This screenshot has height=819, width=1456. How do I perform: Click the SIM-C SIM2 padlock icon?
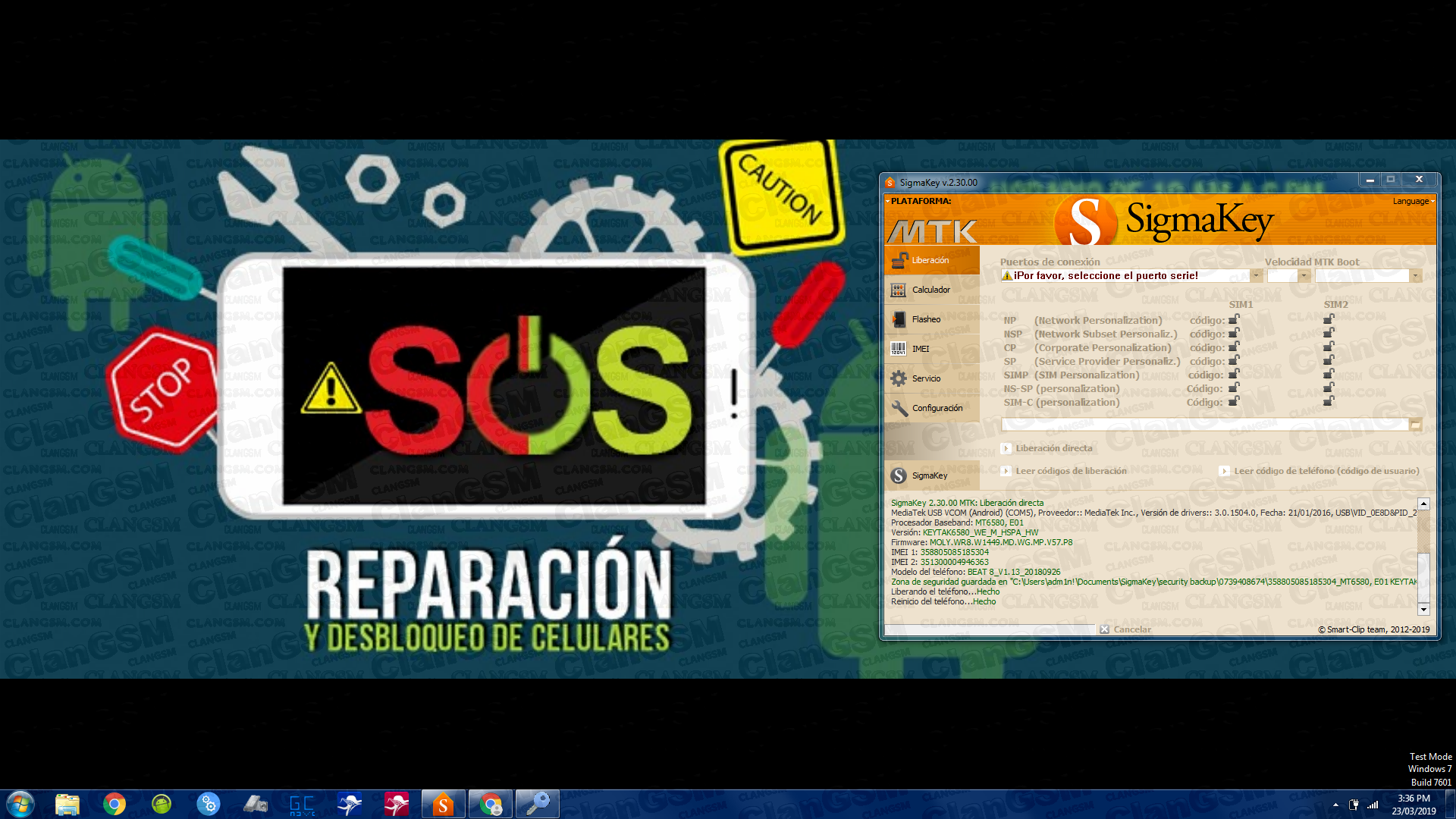point(1329,401)
